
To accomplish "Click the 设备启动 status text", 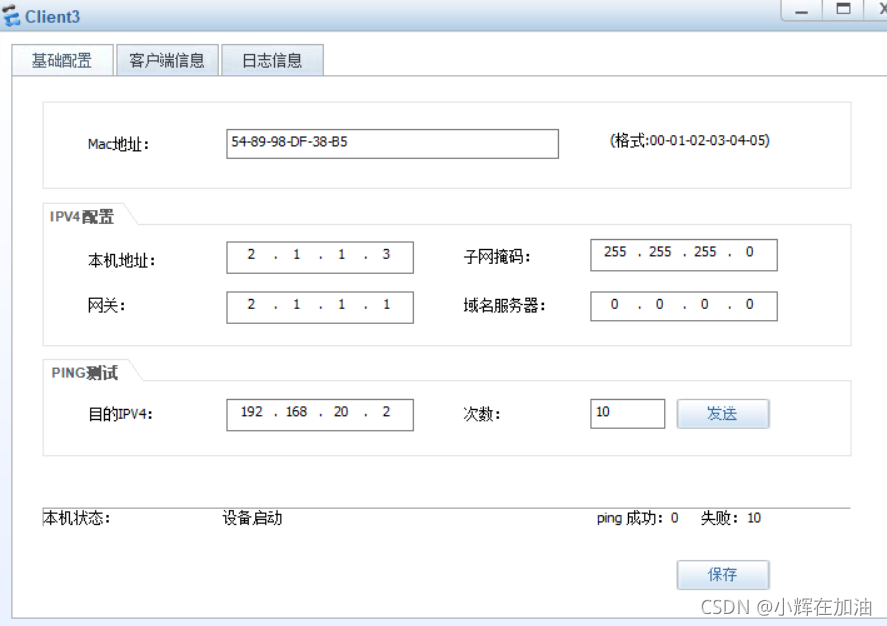I will [x=252, y=518].
